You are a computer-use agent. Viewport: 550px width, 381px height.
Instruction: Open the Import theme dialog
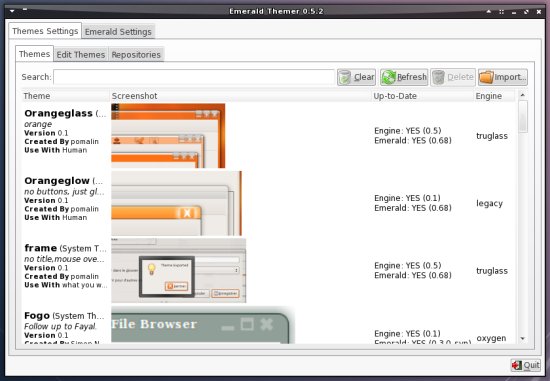(503, 77)
